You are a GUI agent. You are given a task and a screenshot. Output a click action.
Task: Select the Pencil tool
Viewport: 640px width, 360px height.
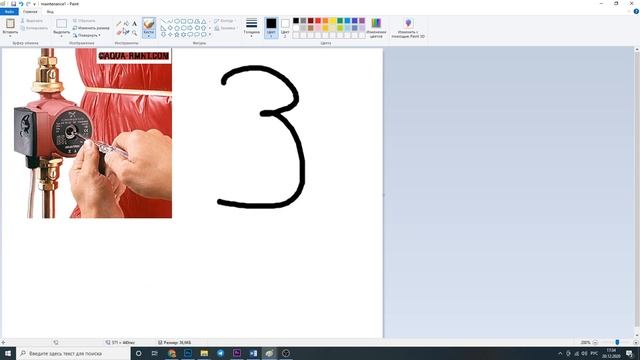119,24
